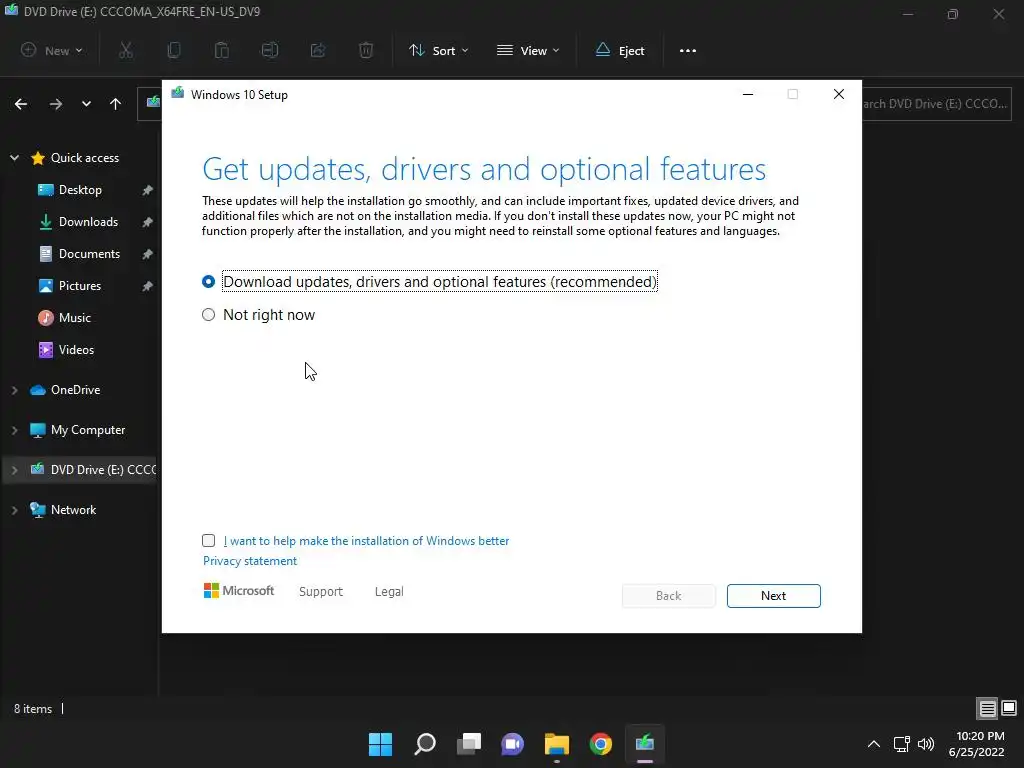Open the Privacy statement link
The image size is (1024, 768).
click(x=249, y=561)
